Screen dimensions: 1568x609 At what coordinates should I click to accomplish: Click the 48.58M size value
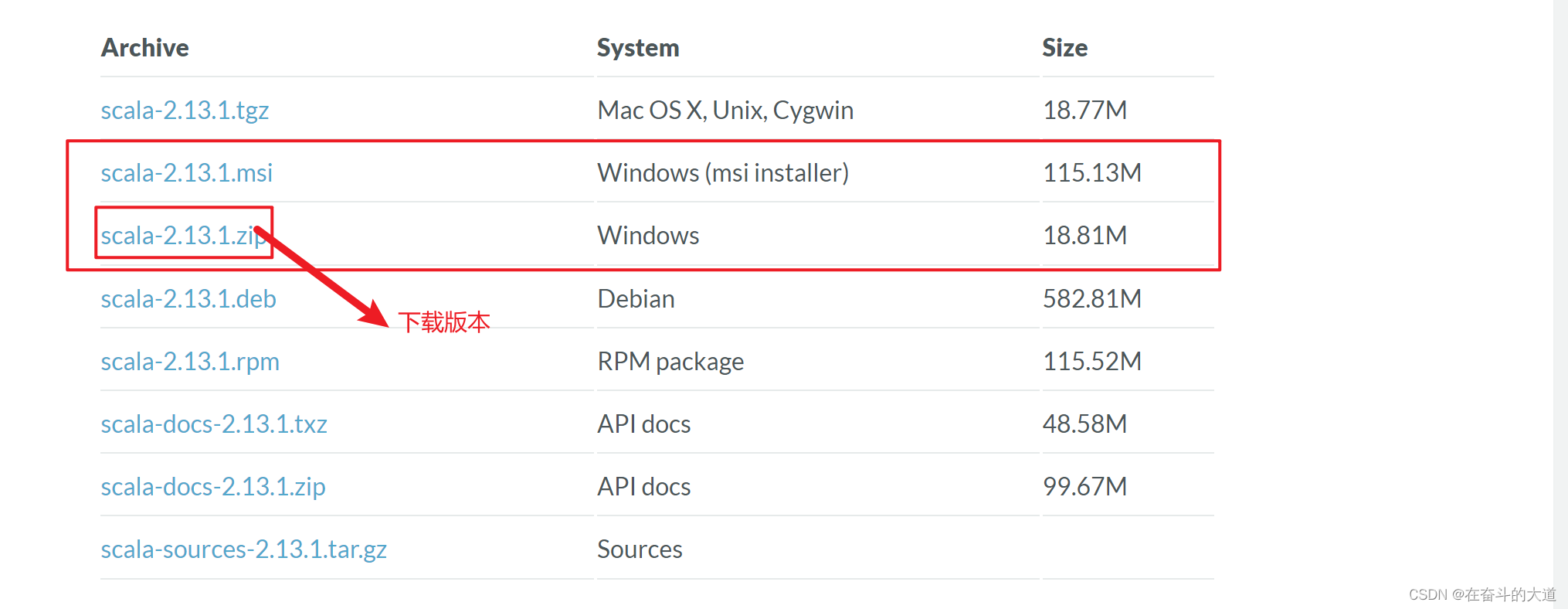coord(1084,424)
